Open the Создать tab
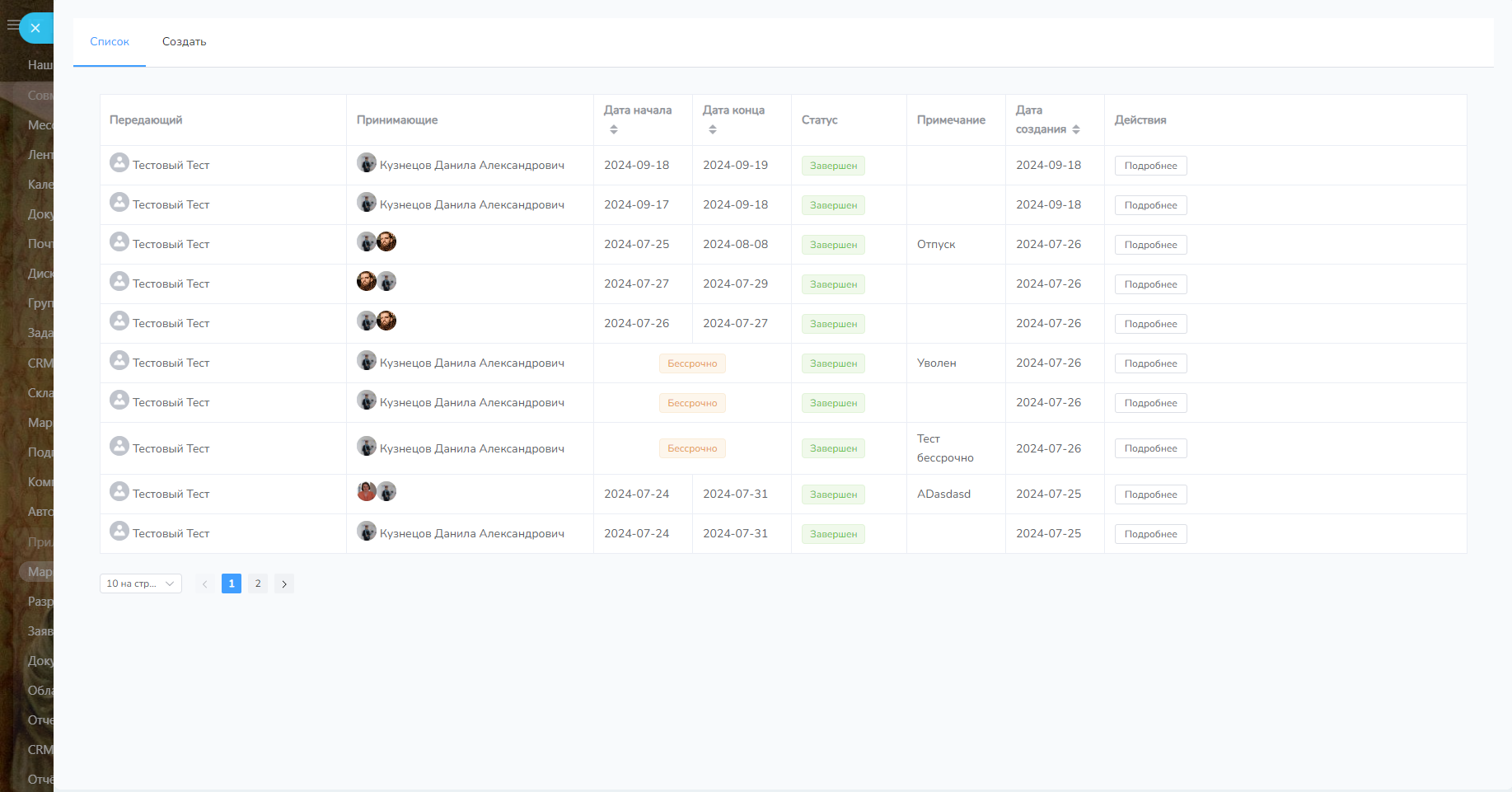The width and height of the screenshot is (1512, 792). coord(184,42)
